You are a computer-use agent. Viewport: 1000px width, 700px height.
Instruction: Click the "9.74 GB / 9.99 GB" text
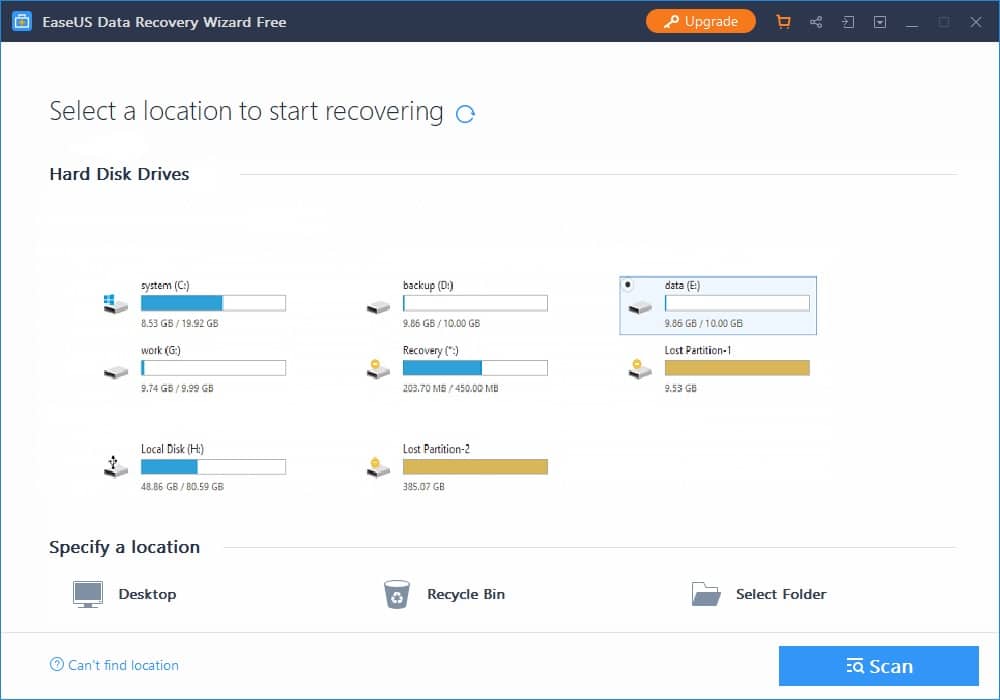pyautogui.click(x=177, y=388)
